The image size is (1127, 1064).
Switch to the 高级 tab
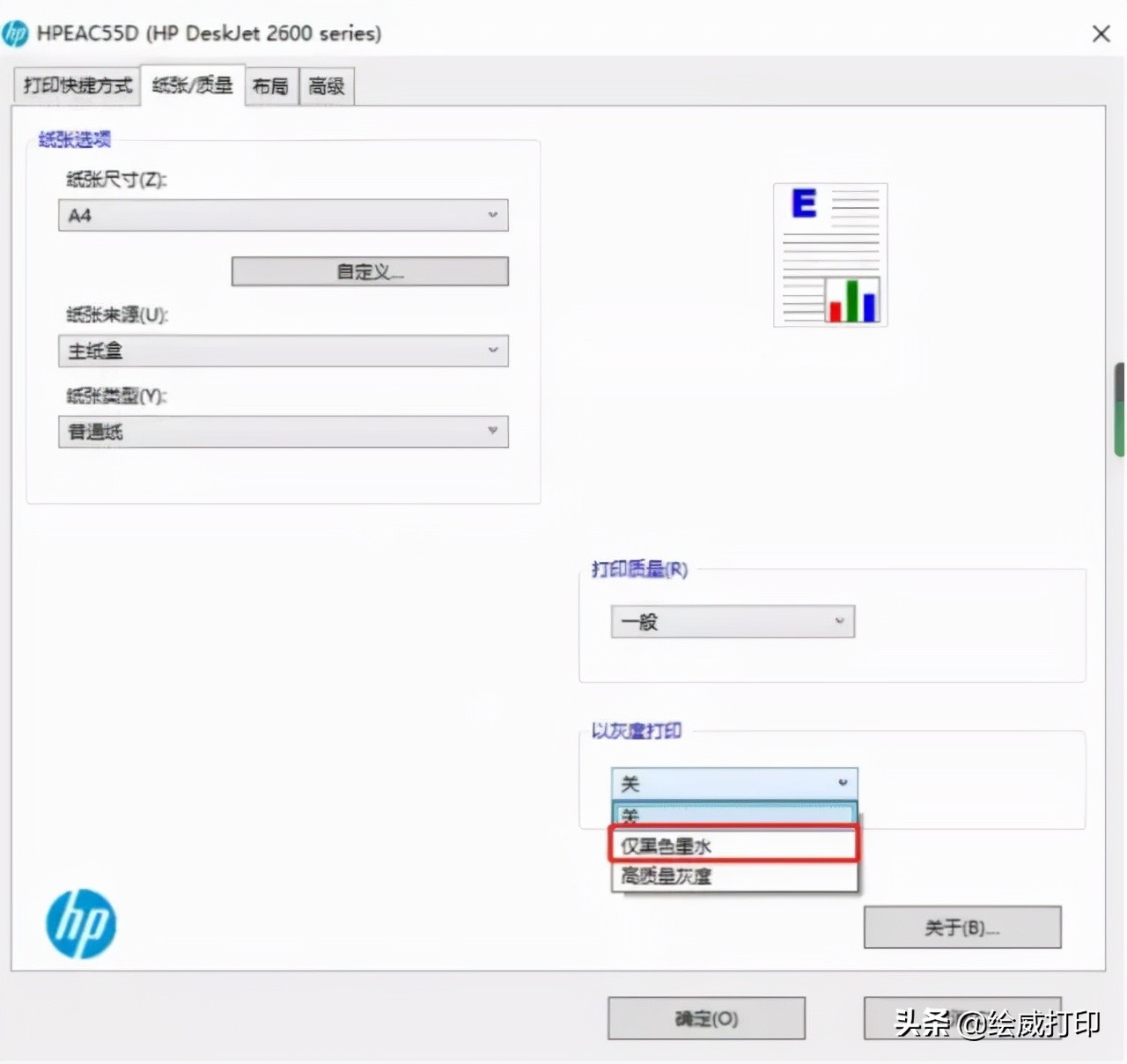[325, 85]
